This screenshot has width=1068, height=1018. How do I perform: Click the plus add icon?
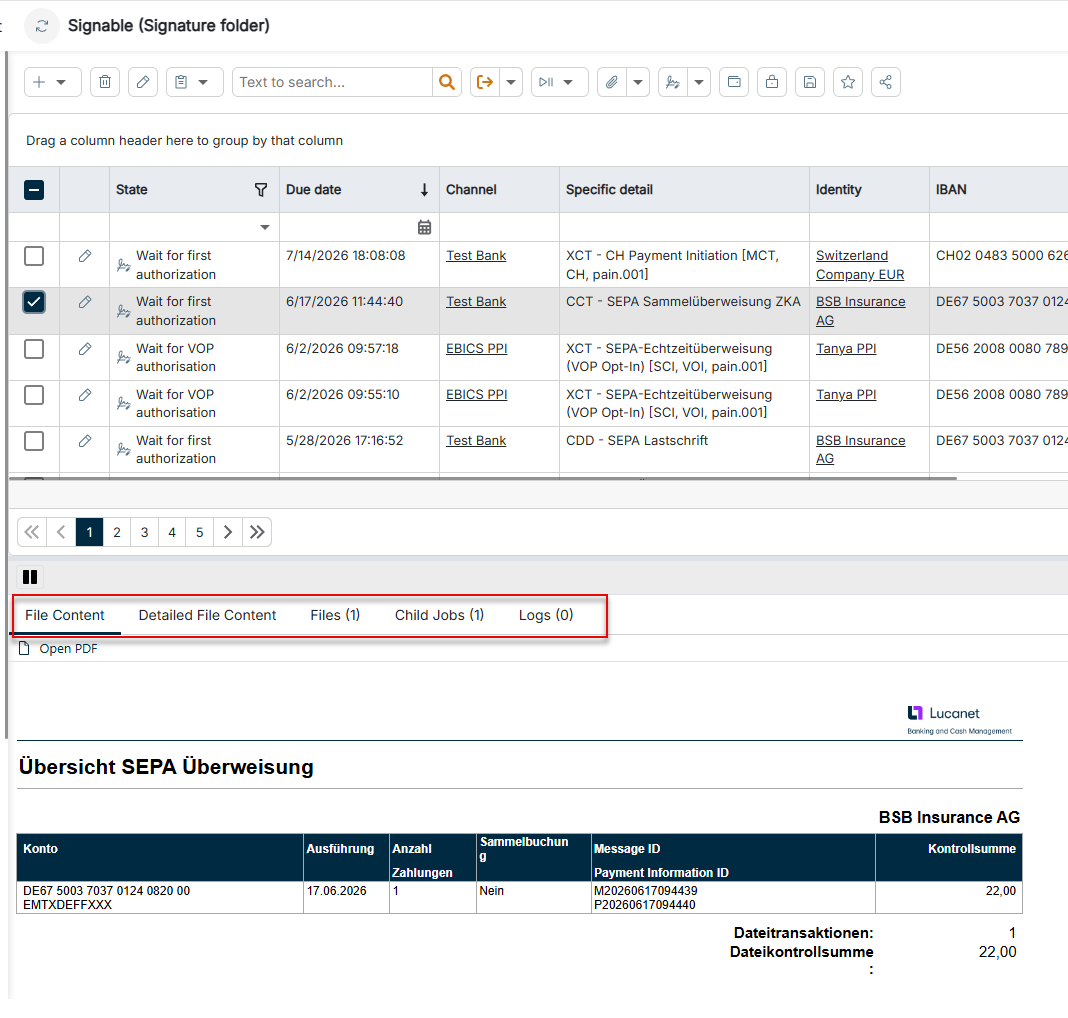(40, 82)
